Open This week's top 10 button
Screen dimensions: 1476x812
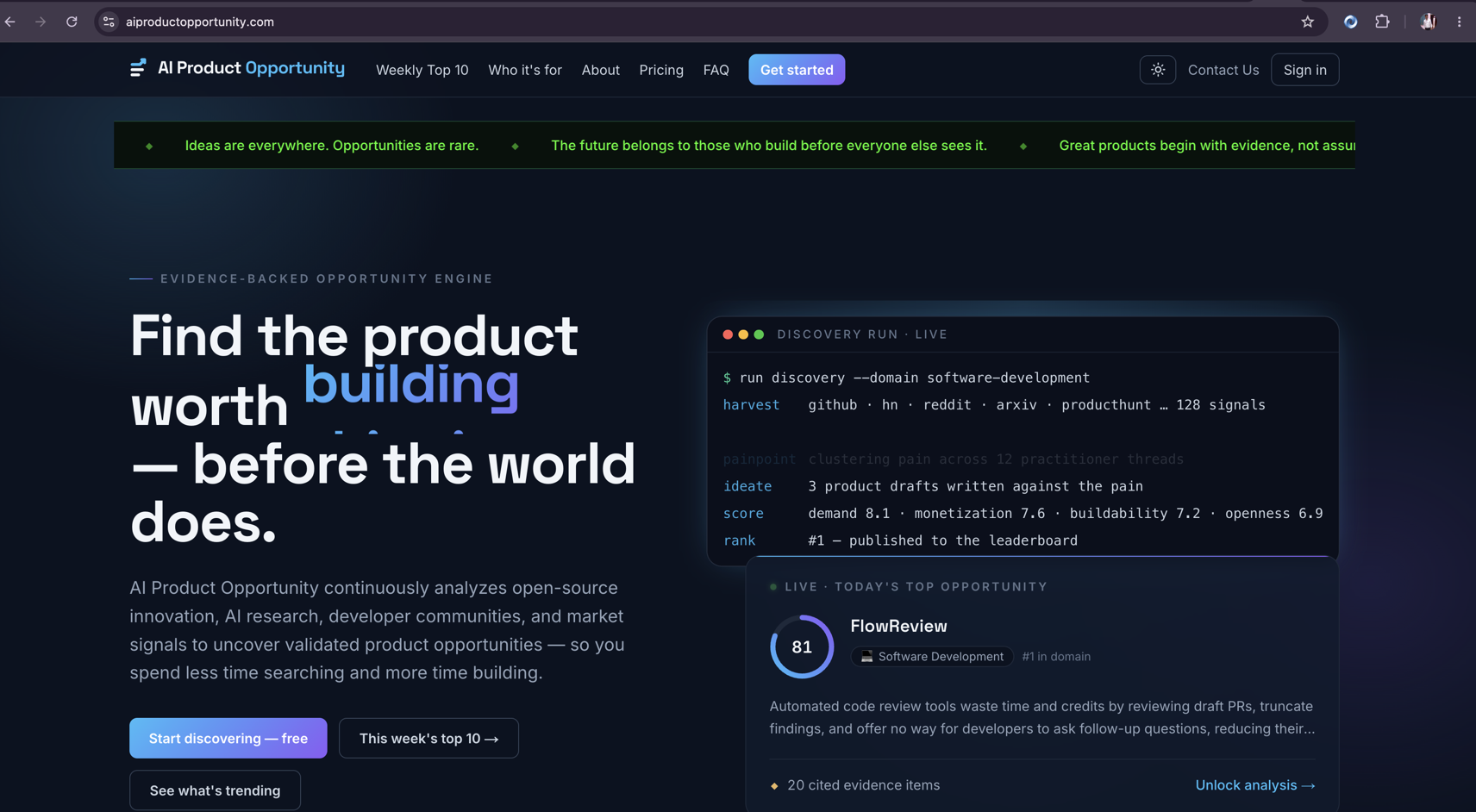[x=428, y=738]
